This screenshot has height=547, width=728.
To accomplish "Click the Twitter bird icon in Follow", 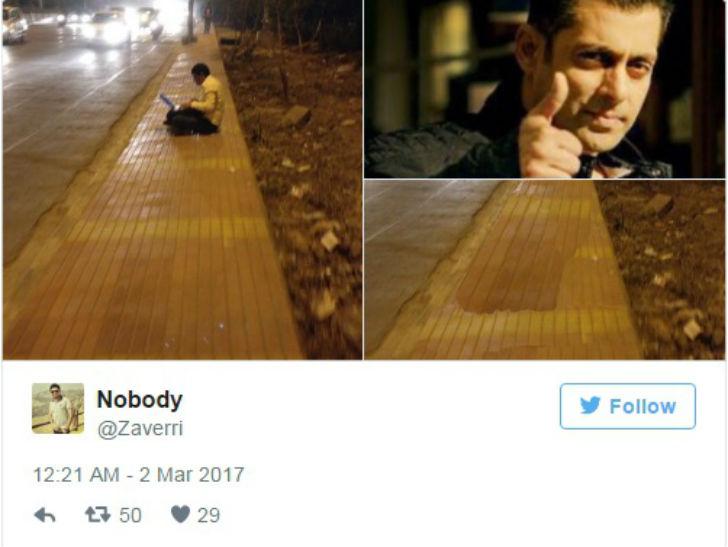I will pyautogui.click(x=591, y=406).
